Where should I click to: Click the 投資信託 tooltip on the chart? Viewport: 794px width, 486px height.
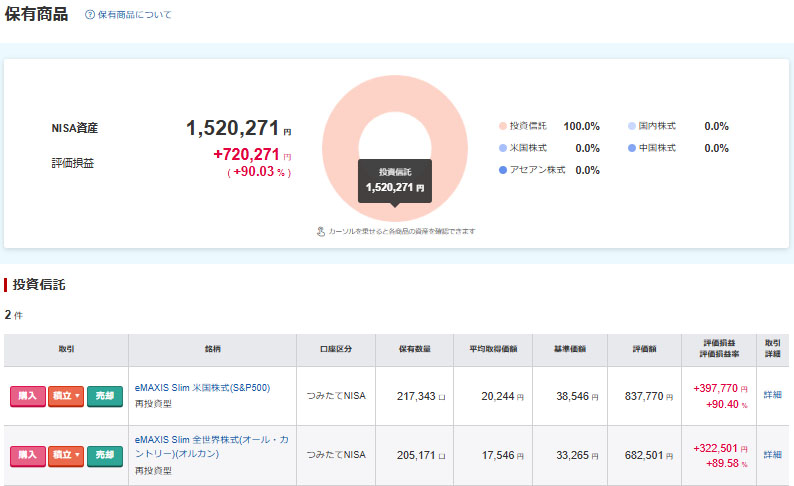coord(395,180)
